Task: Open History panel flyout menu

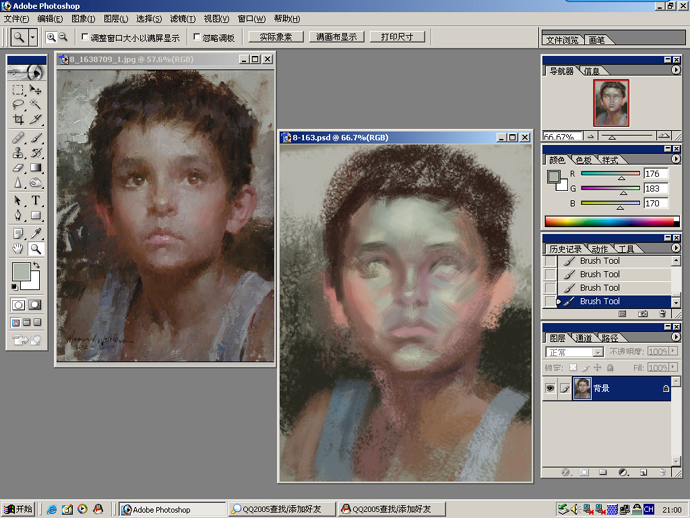Action: coord(676,248)
